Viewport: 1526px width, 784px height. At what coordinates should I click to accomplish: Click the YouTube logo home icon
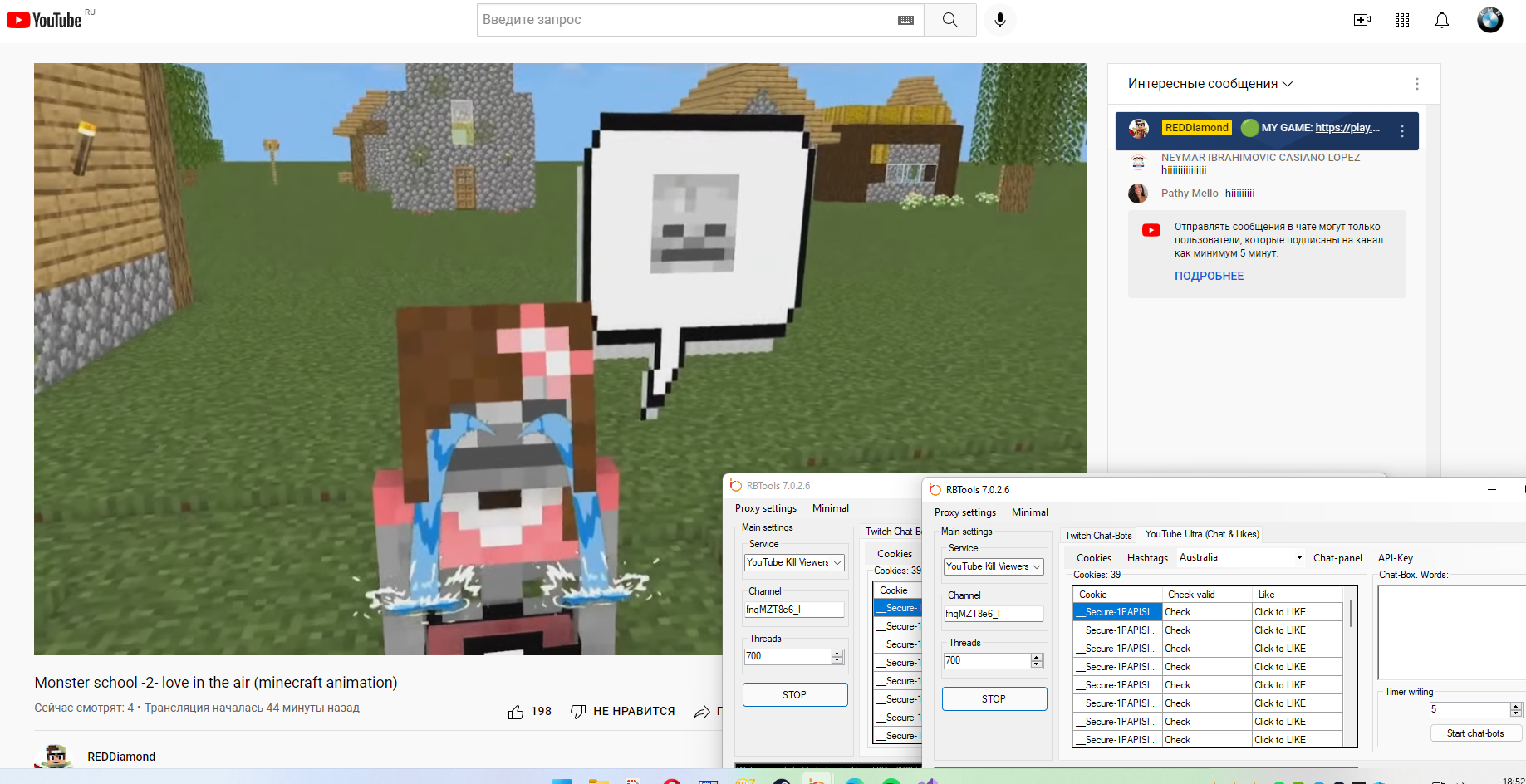(x=45, y=20)
